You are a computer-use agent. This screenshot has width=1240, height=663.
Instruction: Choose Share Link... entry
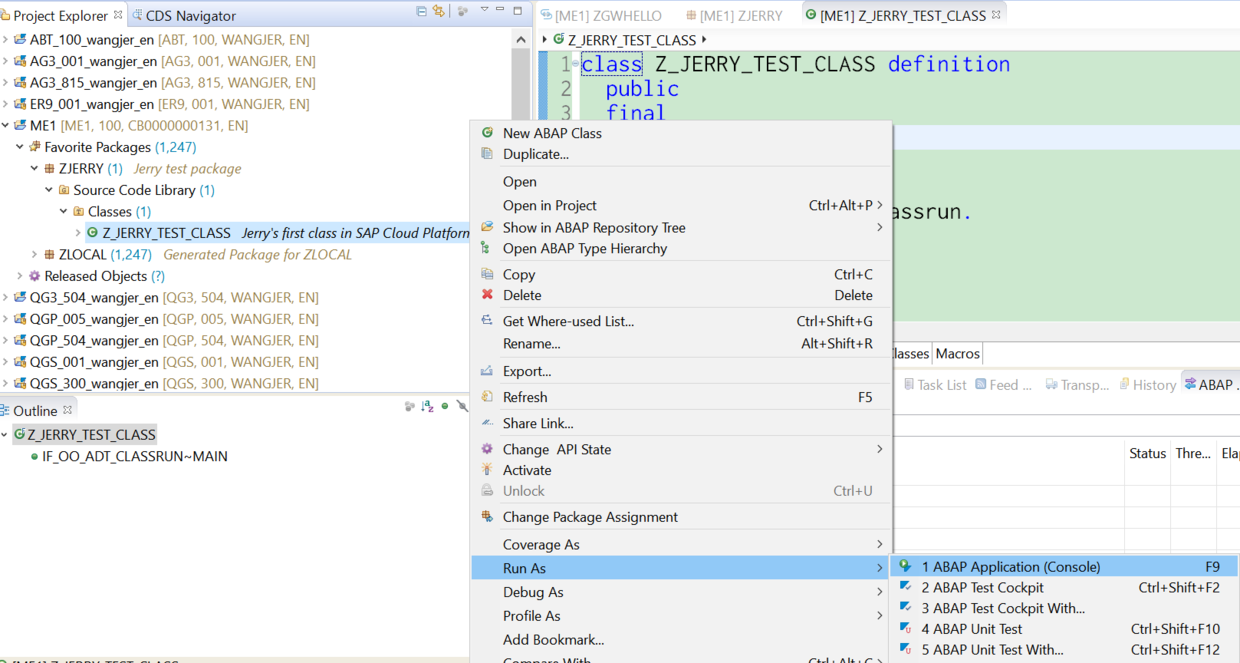[681, 423]
